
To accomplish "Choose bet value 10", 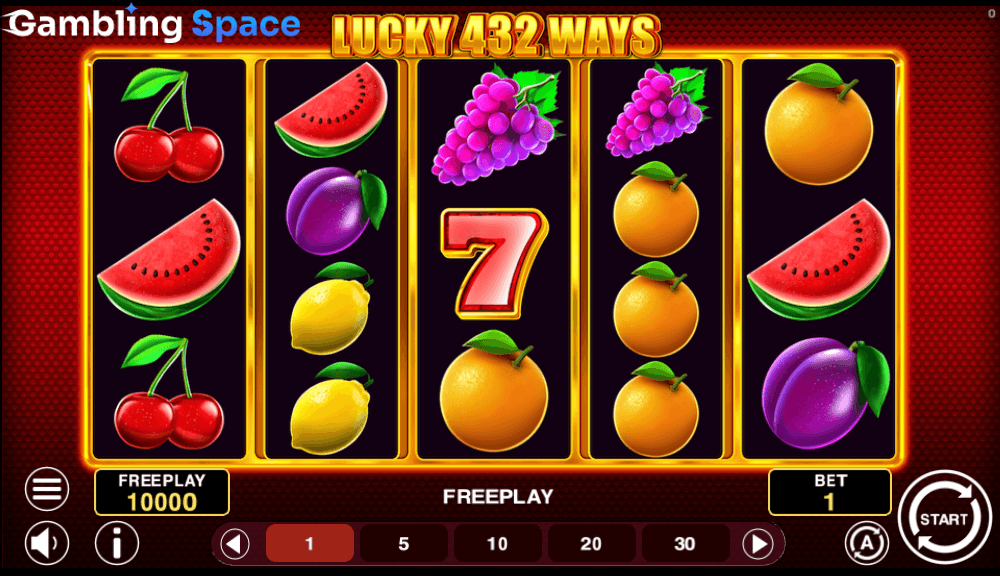I will (x=497, y=543).
